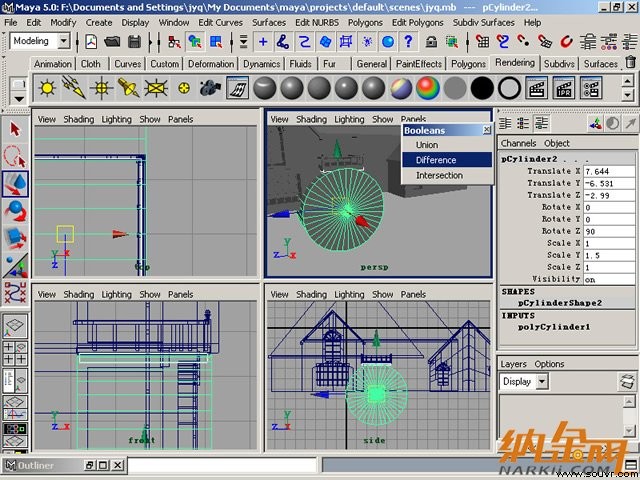Toggle the magnet snap icon
This screenshot has width=640, height=480.
(566, 42)
